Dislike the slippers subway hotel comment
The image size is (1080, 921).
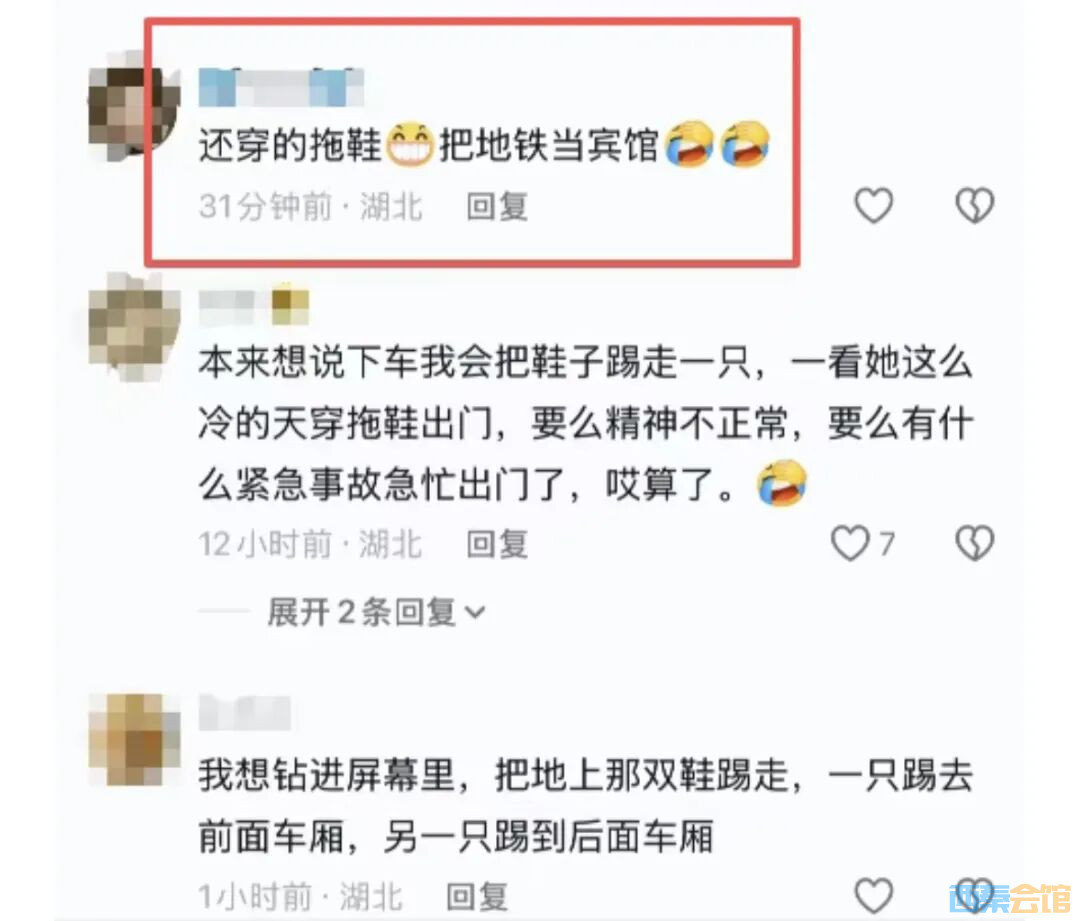click(975, 205)
